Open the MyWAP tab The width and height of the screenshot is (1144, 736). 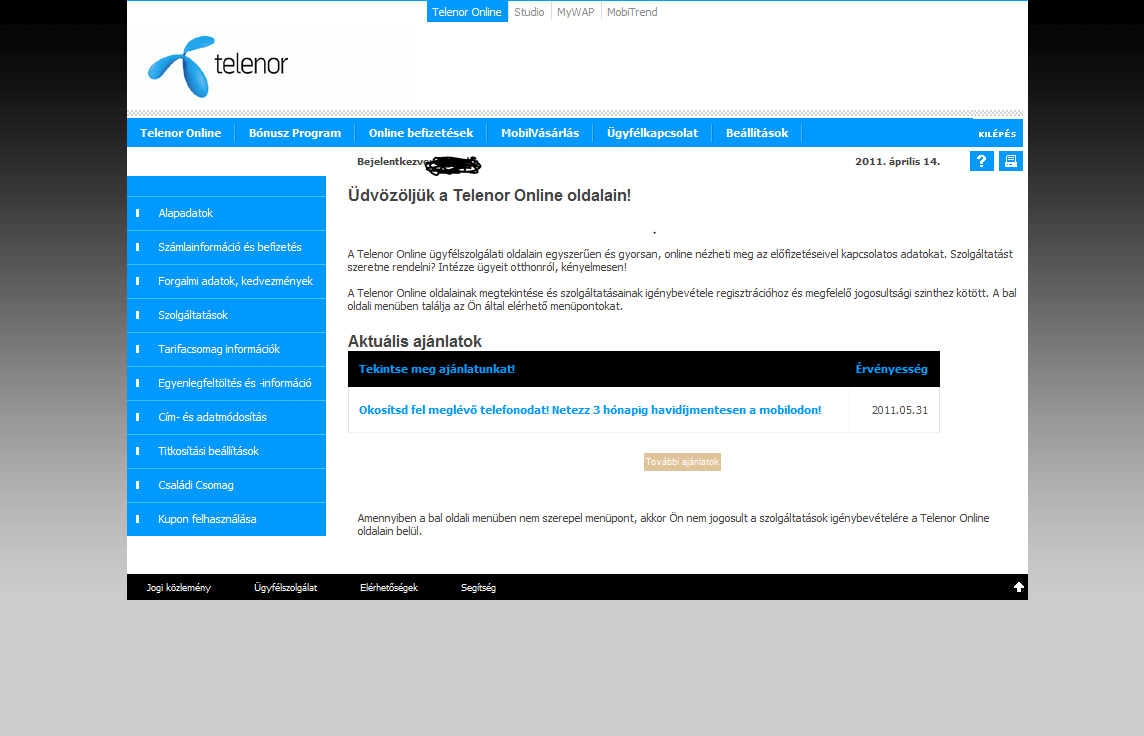tap(576, 12)
